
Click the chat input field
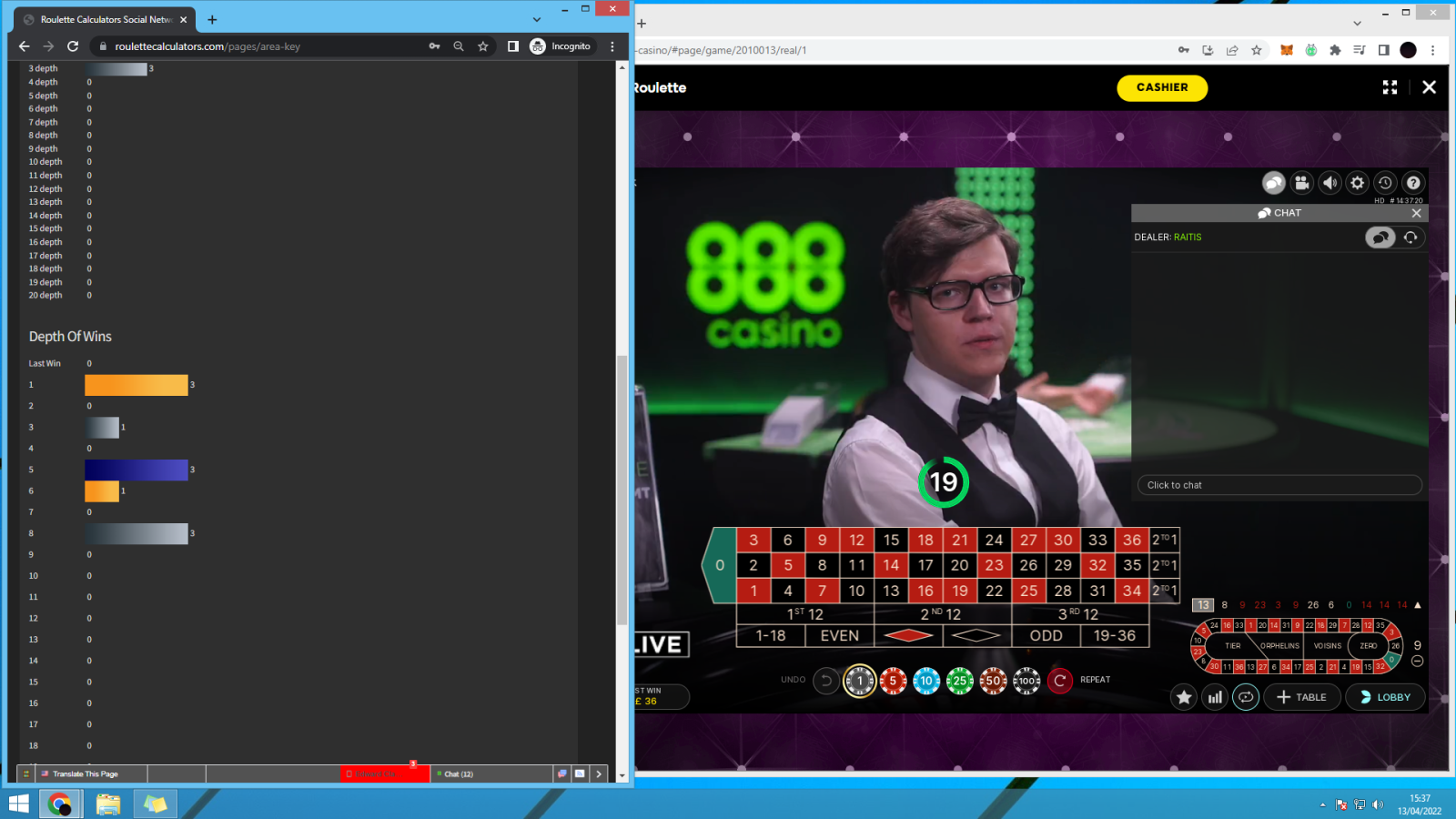click(x=1279, y=485)
